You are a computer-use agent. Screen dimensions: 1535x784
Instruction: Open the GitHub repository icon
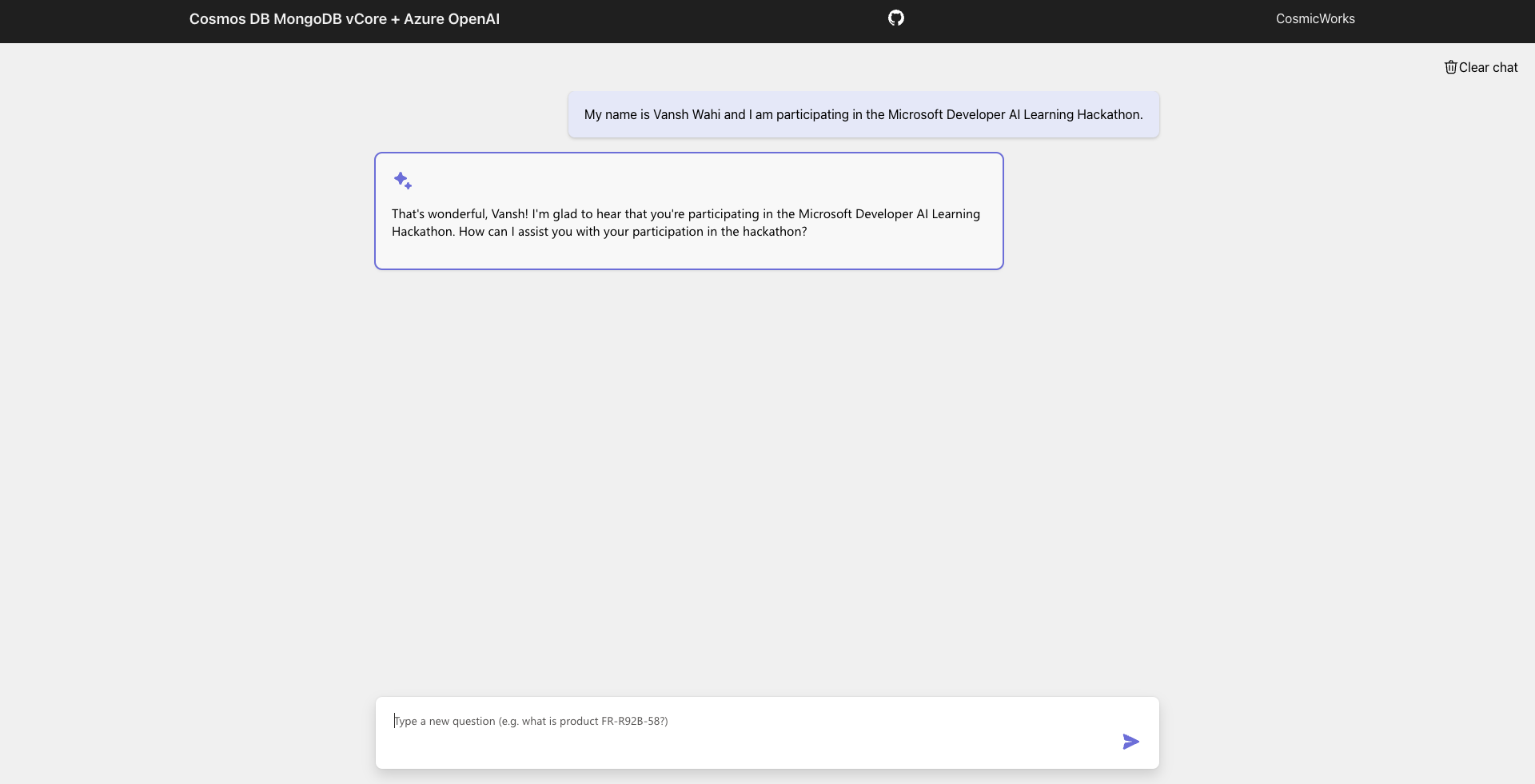[896, 18]
